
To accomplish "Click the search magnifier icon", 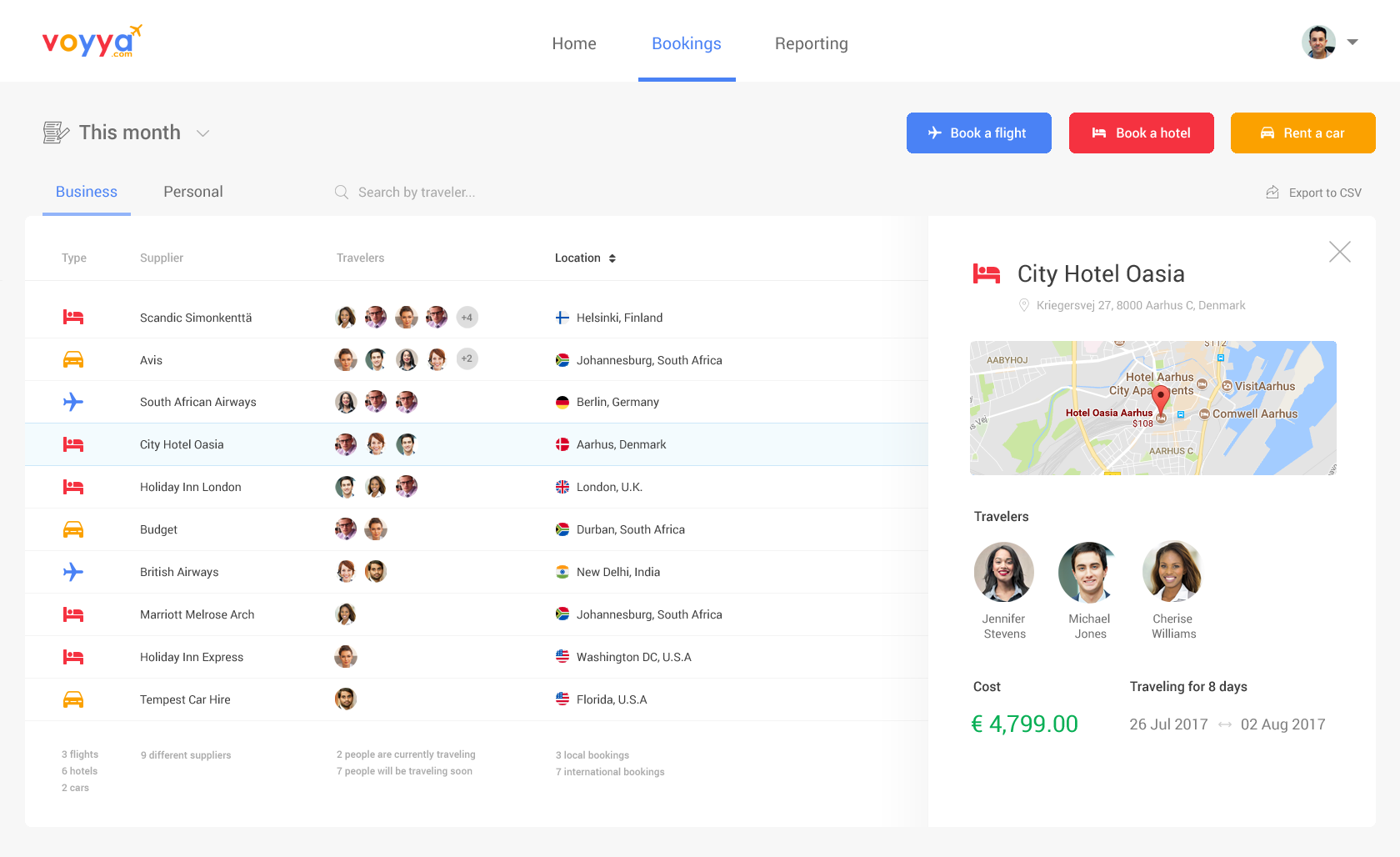I will coord(342,193).
